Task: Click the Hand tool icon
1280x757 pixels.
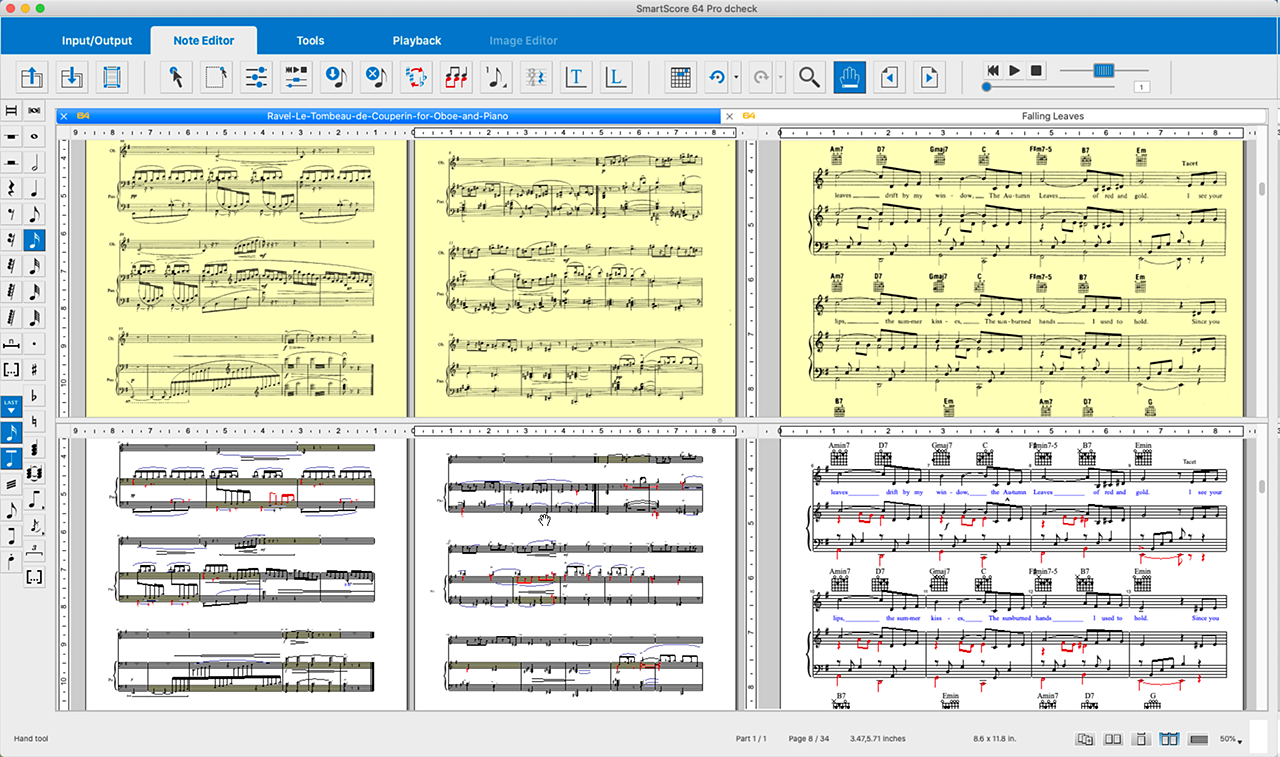Action: pyautogui.click(x=850, y=77)
